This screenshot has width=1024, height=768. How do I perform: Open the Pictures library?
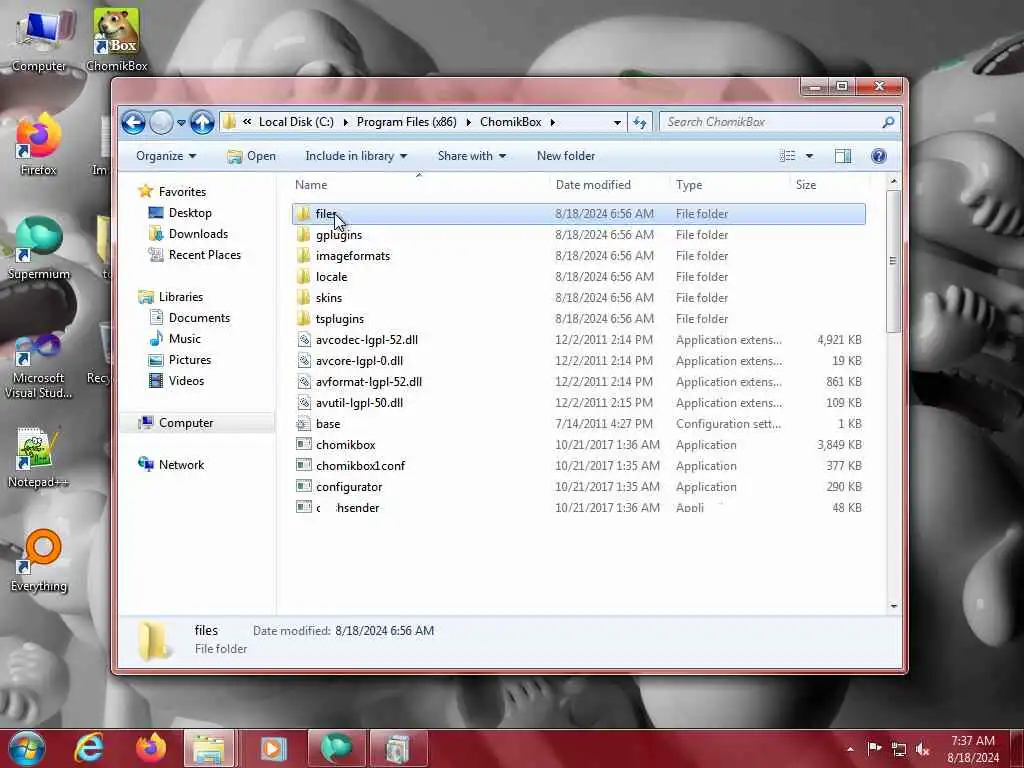(180, 360)
